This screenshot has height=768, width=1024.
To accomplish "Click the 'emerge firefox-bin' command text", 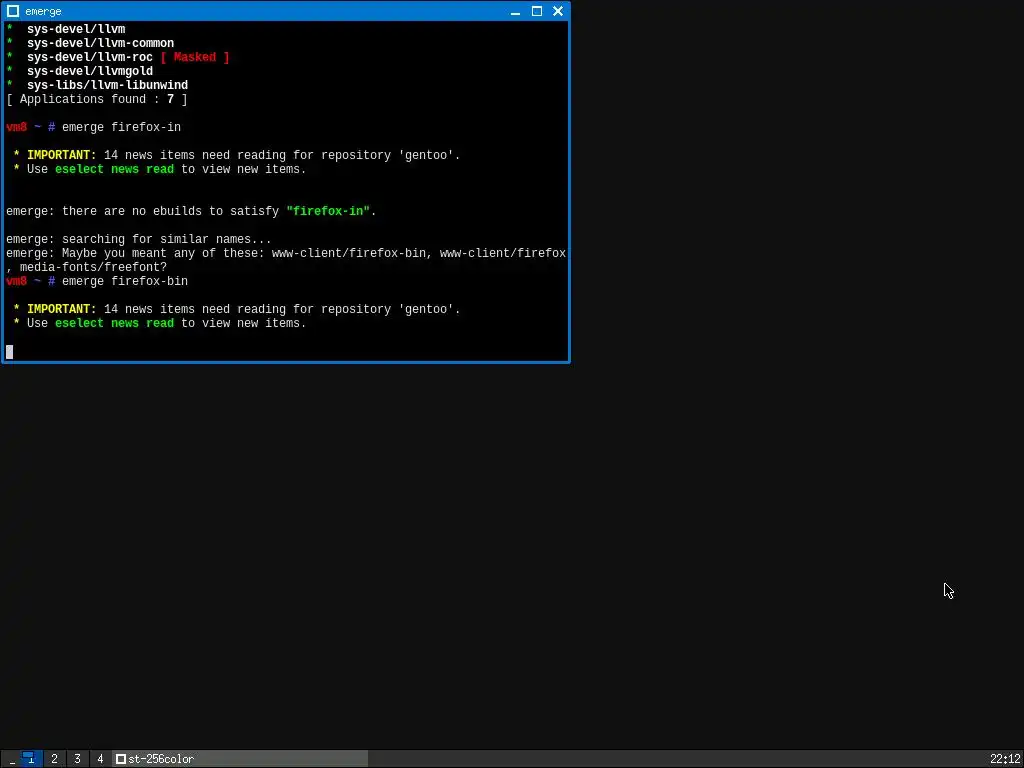I will tap(125, 281).
